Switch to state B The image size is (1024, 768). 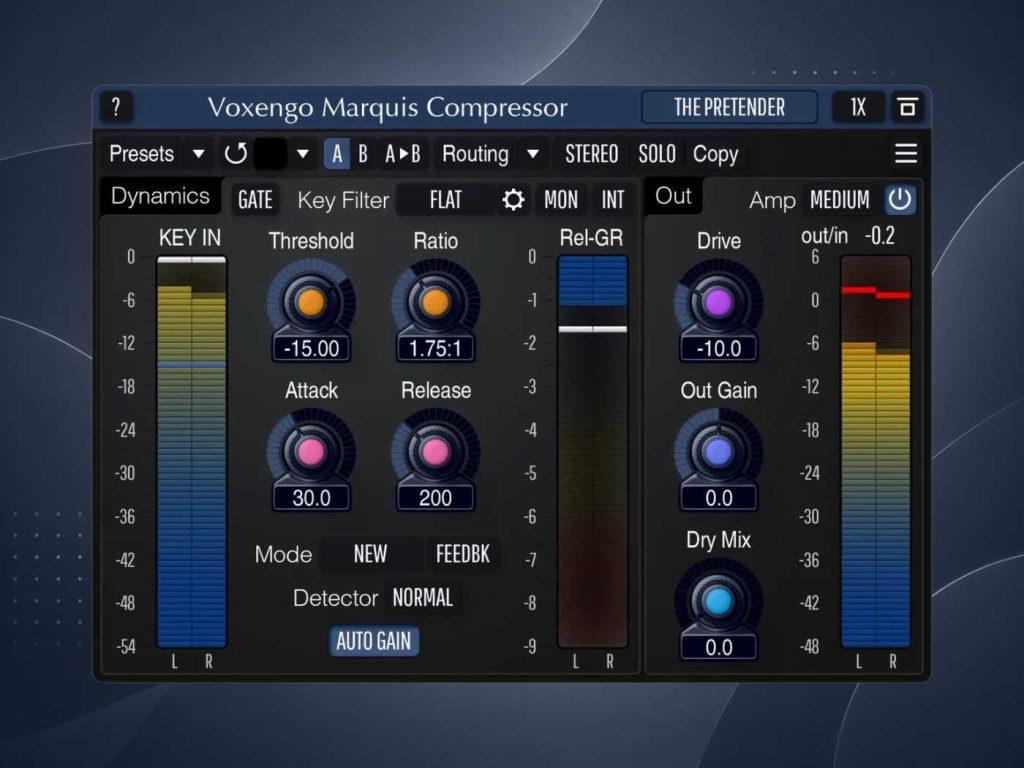[363, 154]
